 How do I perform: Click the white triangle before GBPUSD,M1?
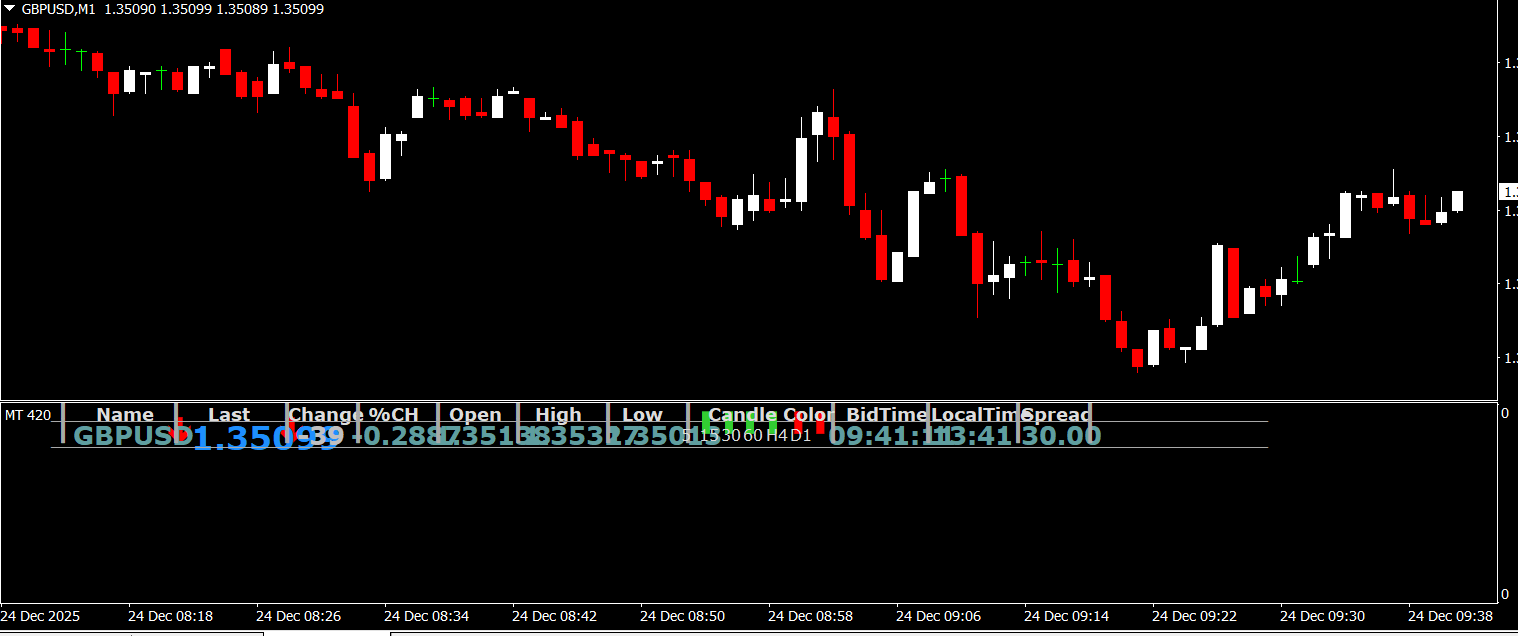[10, 9]
